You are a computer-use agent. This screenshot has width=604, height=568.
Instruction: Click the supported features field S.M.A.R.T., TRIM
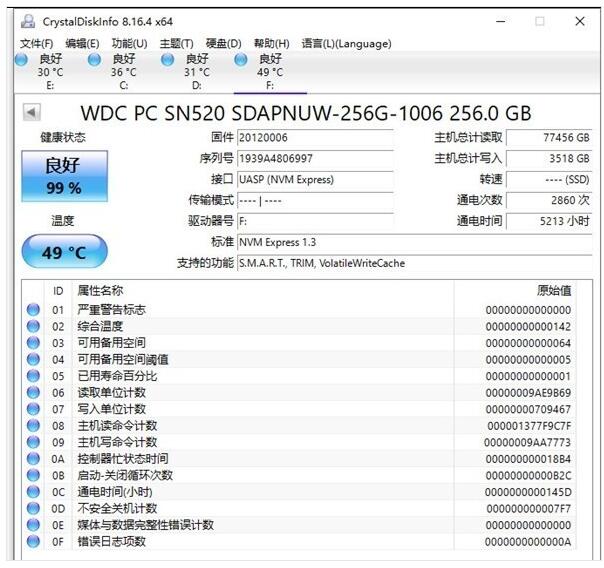click(414, 263)
